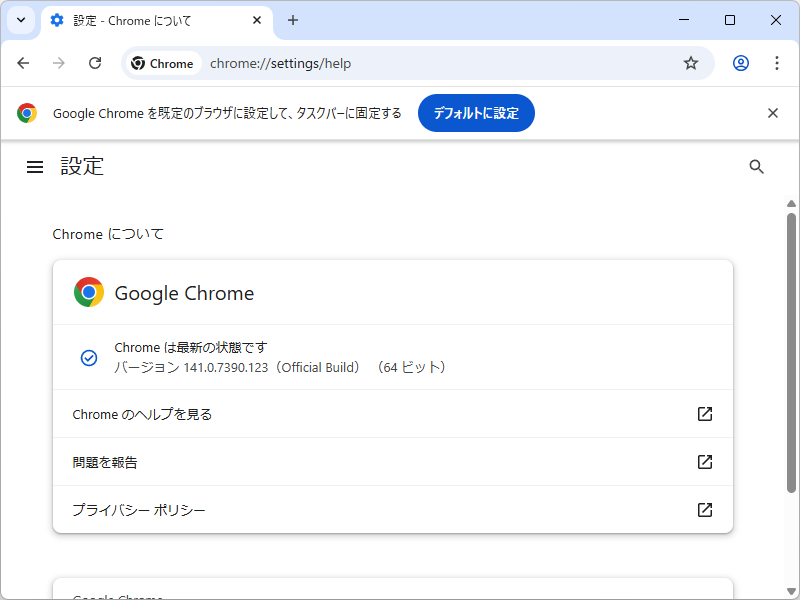Image resolution: width=800 pixels, height=600 pixels.
Task: Click the external link icon beside 問題を報告
Action: pos(705,462)
